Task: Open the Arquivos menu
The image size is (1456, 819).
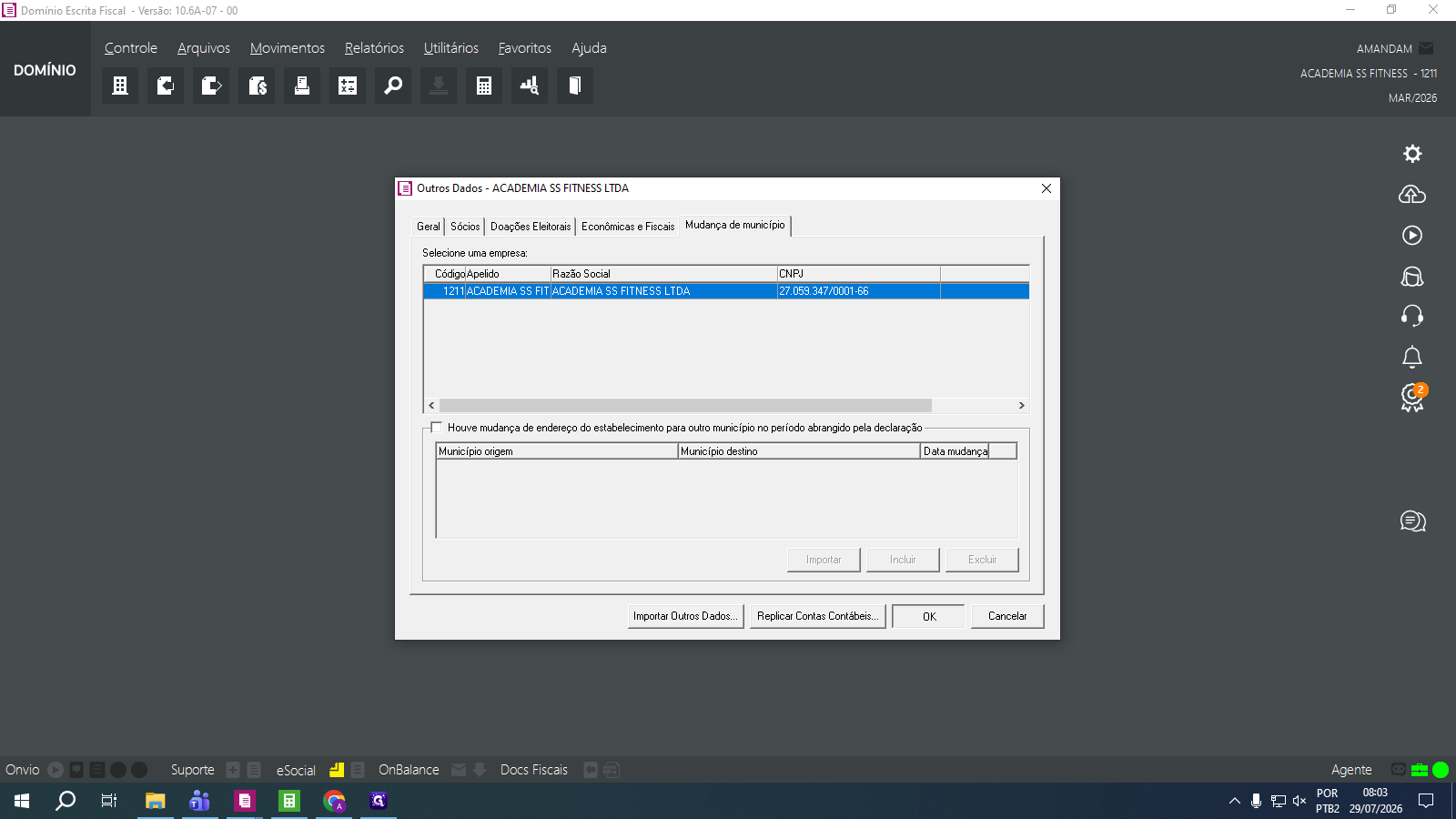Action: pos(204,48)
